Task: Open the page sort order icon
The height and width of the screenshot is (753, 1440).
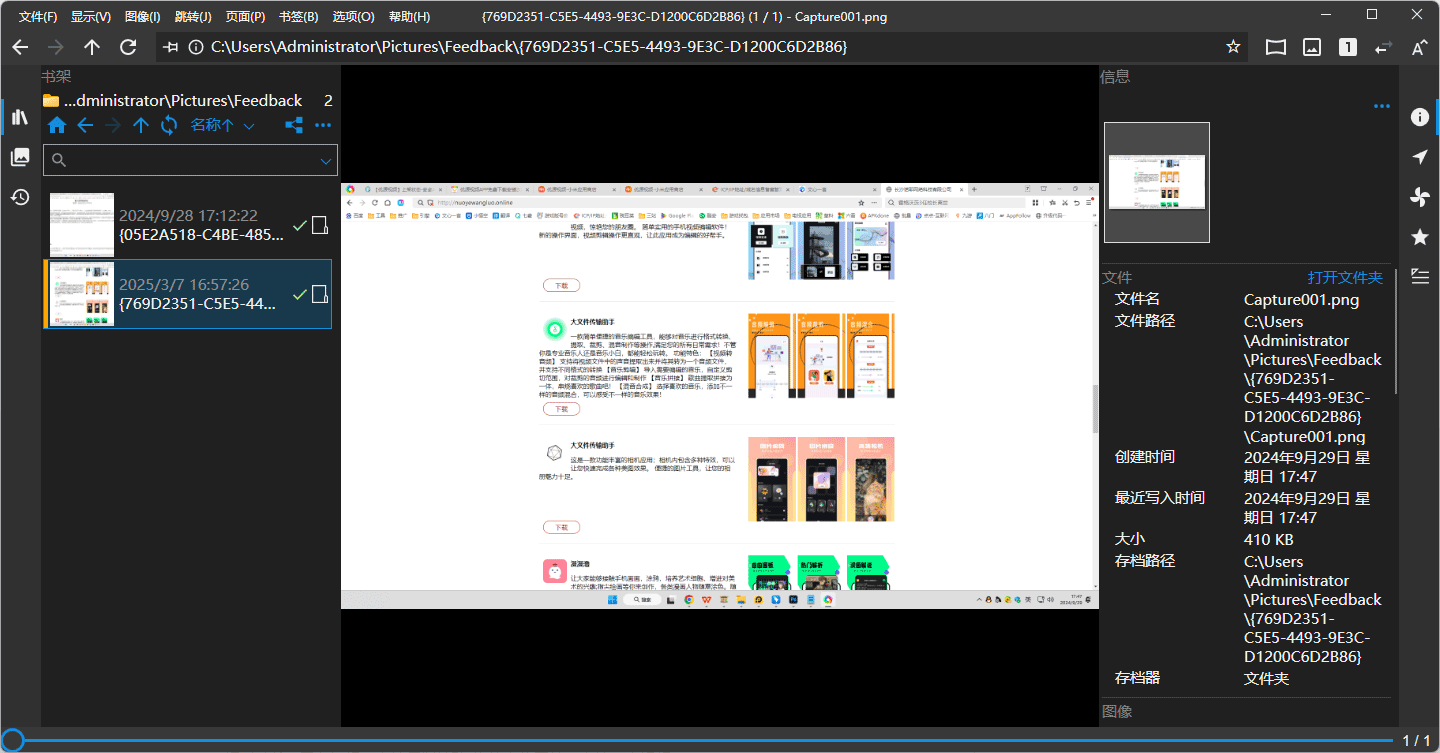Action: (x=1419, y=47)
